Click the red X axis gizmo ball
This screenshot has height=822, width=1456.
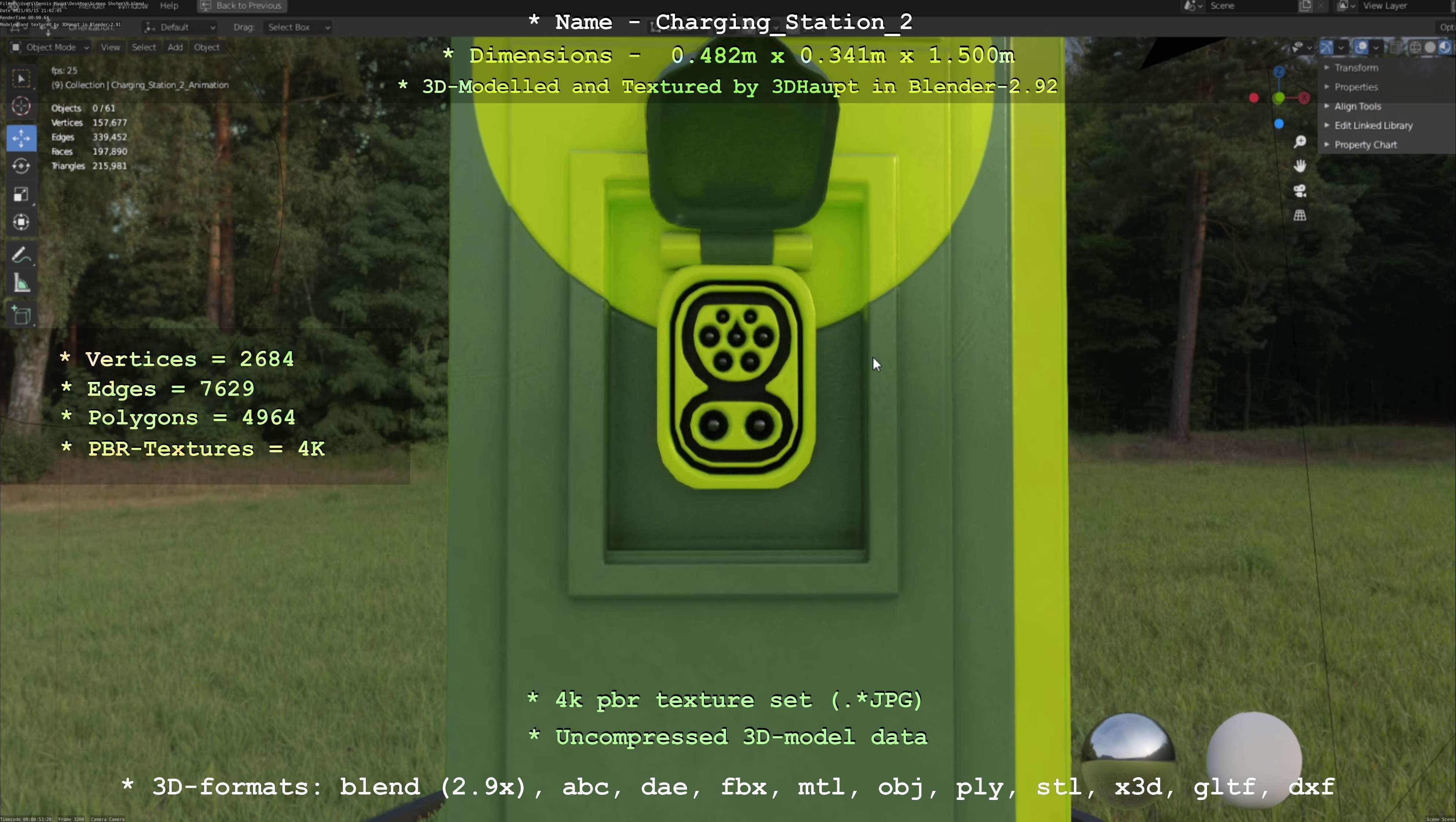click(1304, 98)
